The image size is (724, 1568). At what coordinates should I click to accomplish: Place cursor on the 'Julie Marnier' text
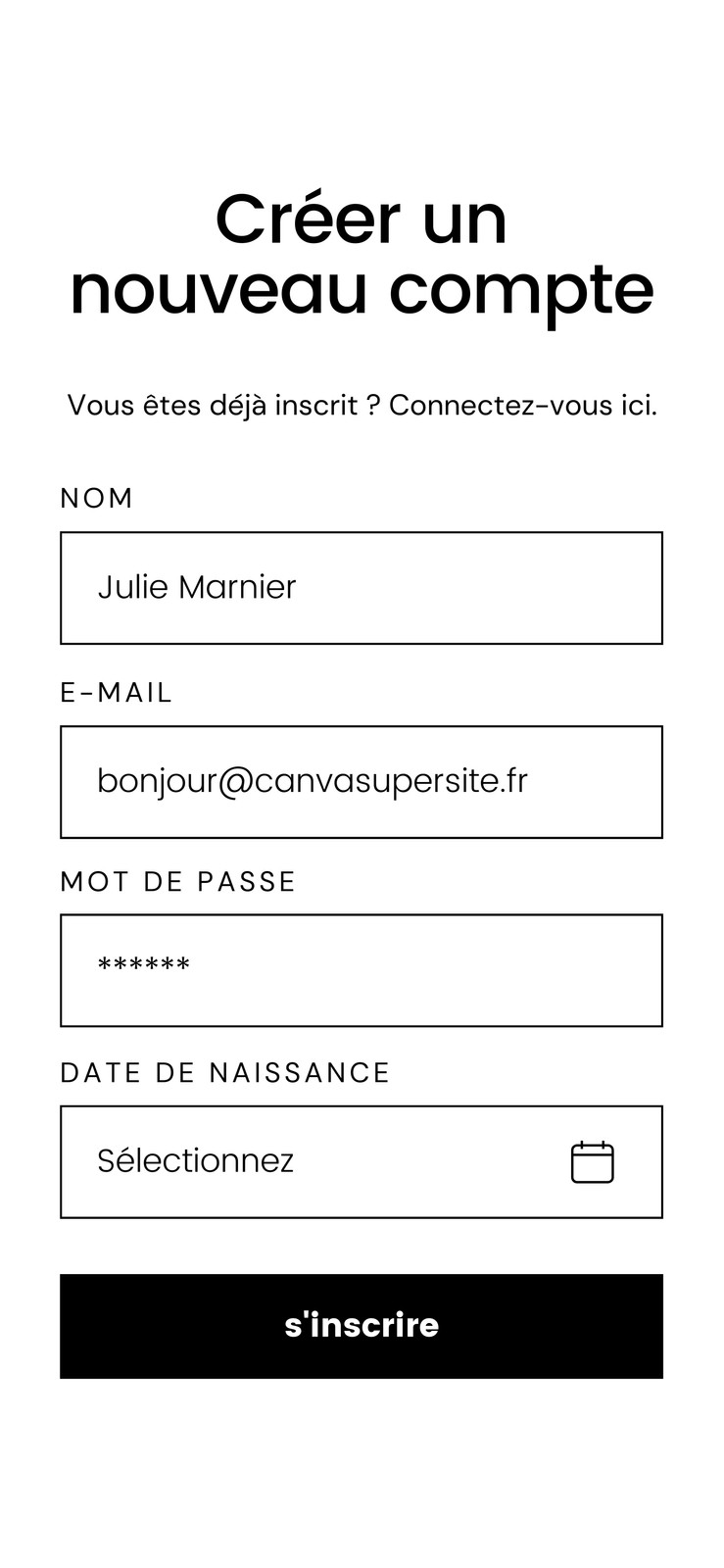tap(197, 587)
